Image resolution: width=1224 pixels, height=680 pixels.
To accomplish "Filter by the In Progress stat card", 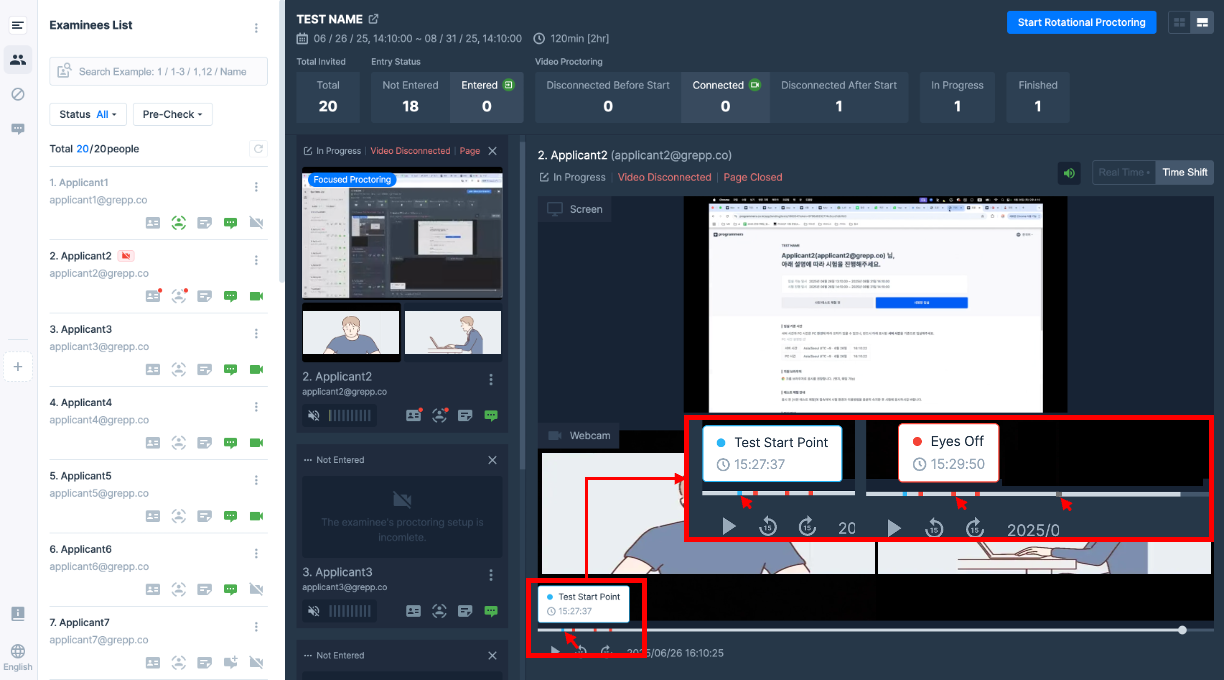I will (957, 97).
